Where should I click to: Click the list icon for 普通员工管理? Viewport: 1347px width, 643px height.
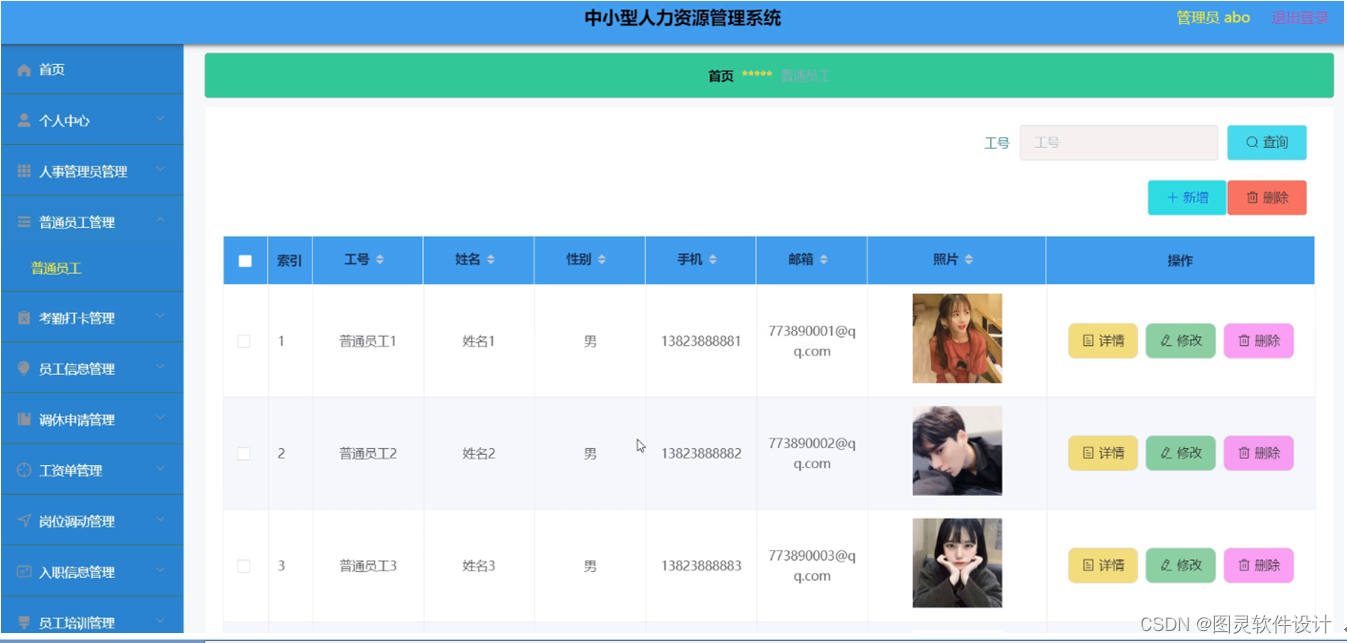[25, 222]
